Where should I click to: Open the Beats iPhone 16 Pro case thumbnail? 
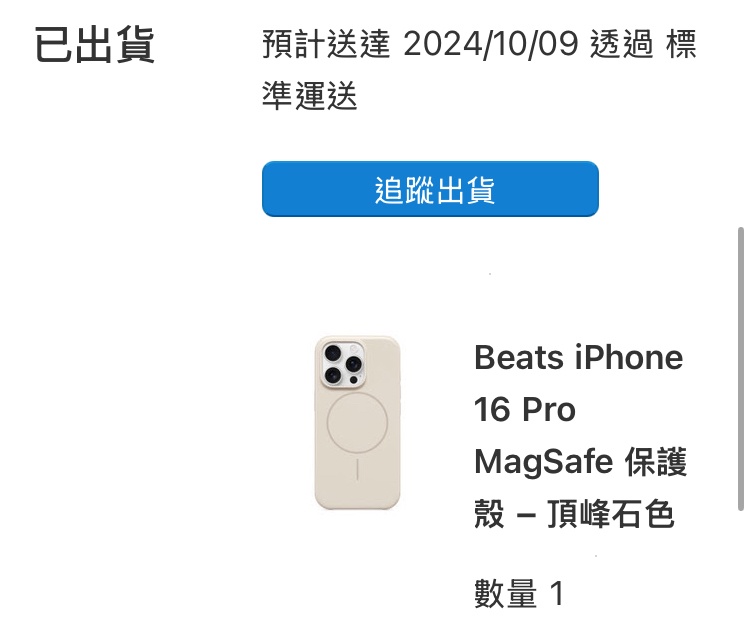(x=357, y=423)
